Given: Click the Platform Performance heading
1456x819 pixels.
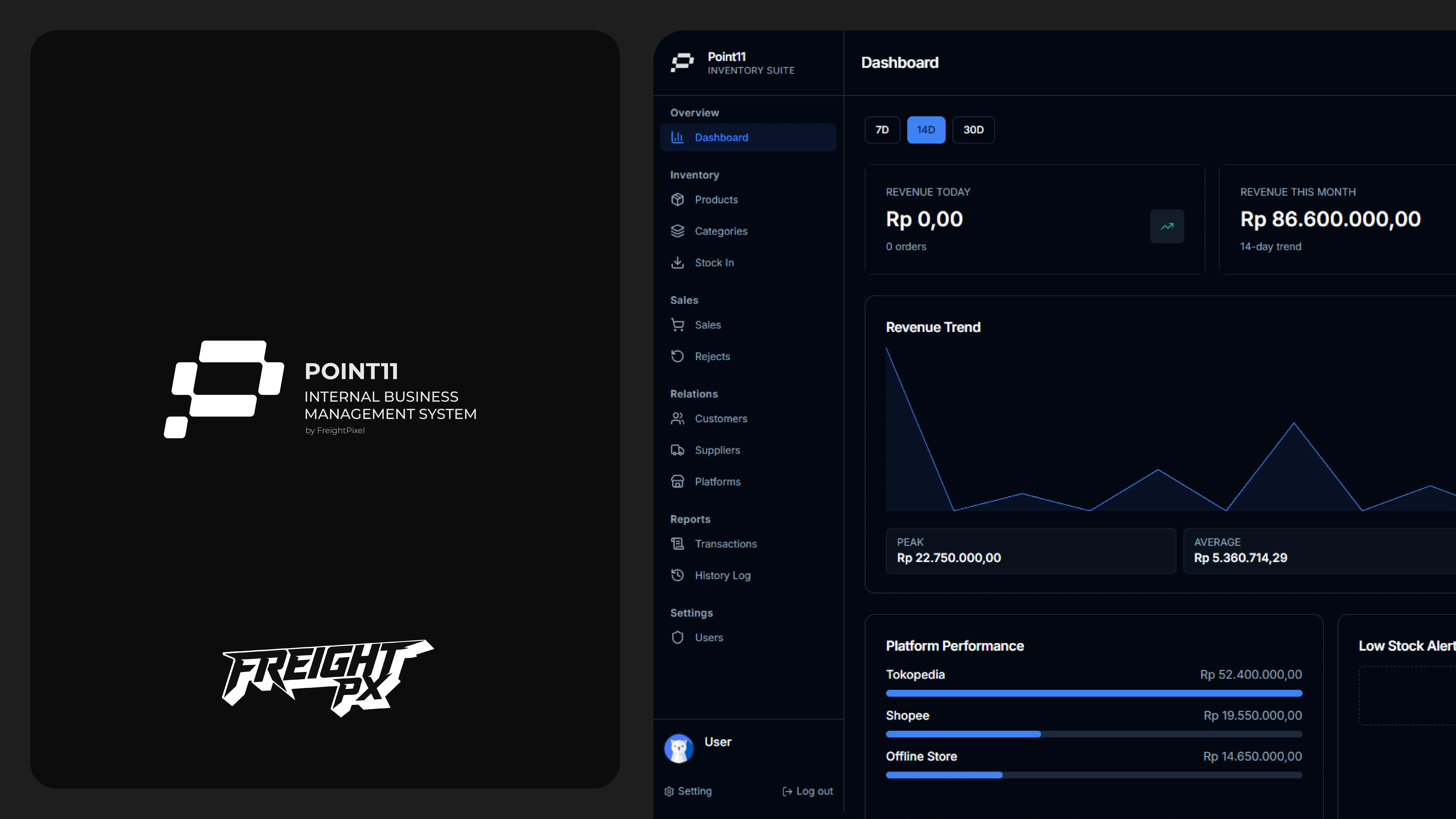Looking at the screenshot, I should (955, 646).
